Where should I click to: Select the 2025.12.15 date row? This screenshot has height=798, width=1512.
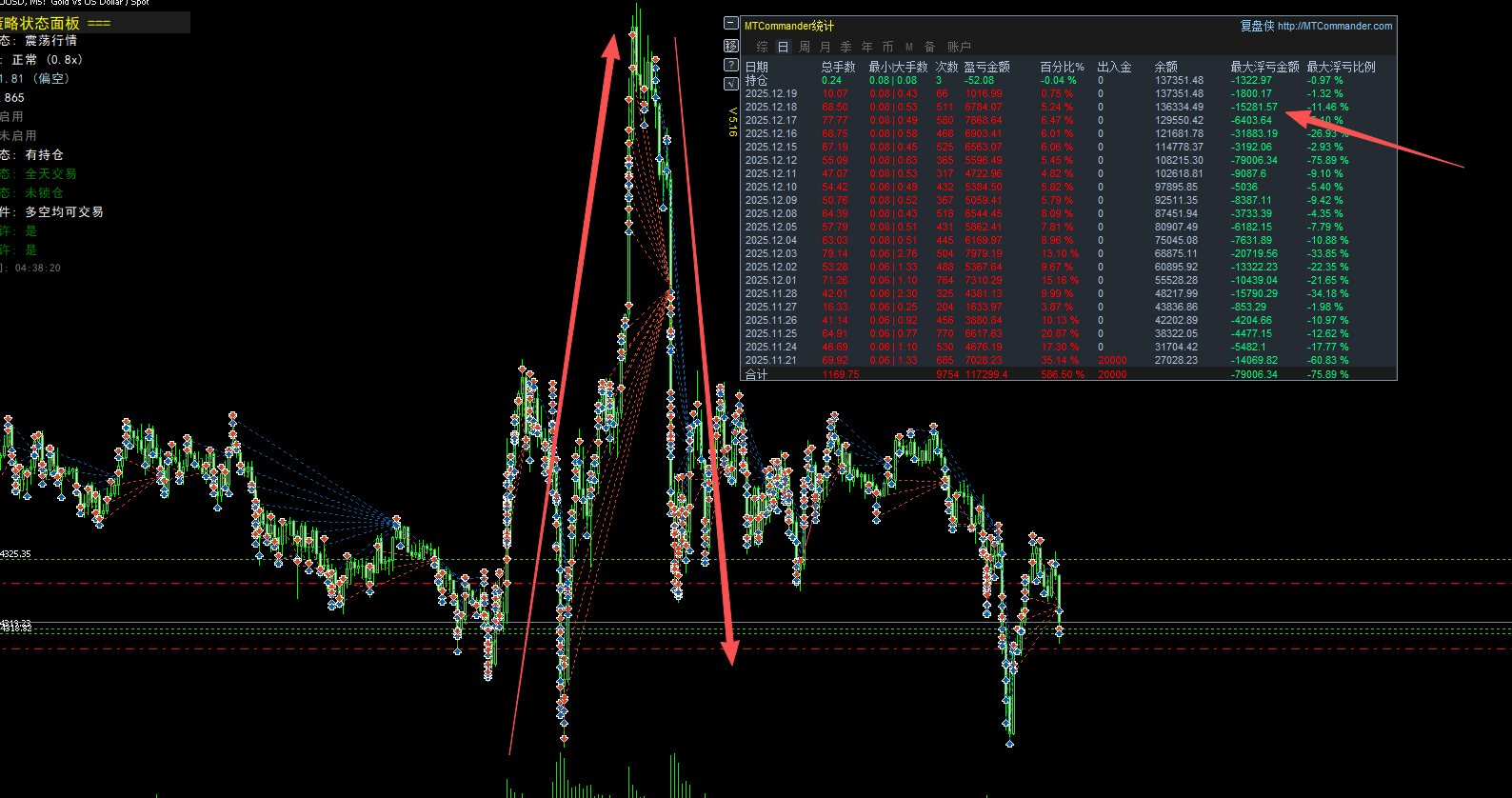(x=771, y=147)
